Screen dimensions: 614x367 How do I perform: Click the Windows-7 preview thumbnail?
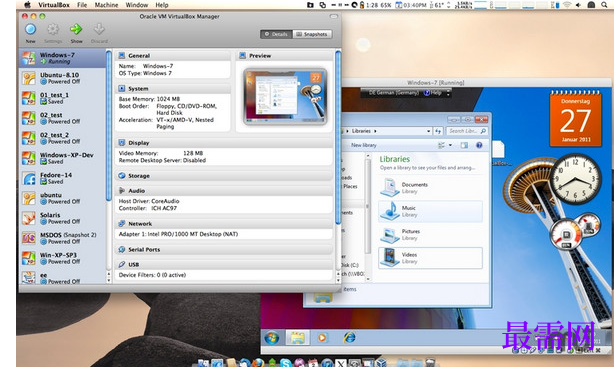click(x=285, y=97)
